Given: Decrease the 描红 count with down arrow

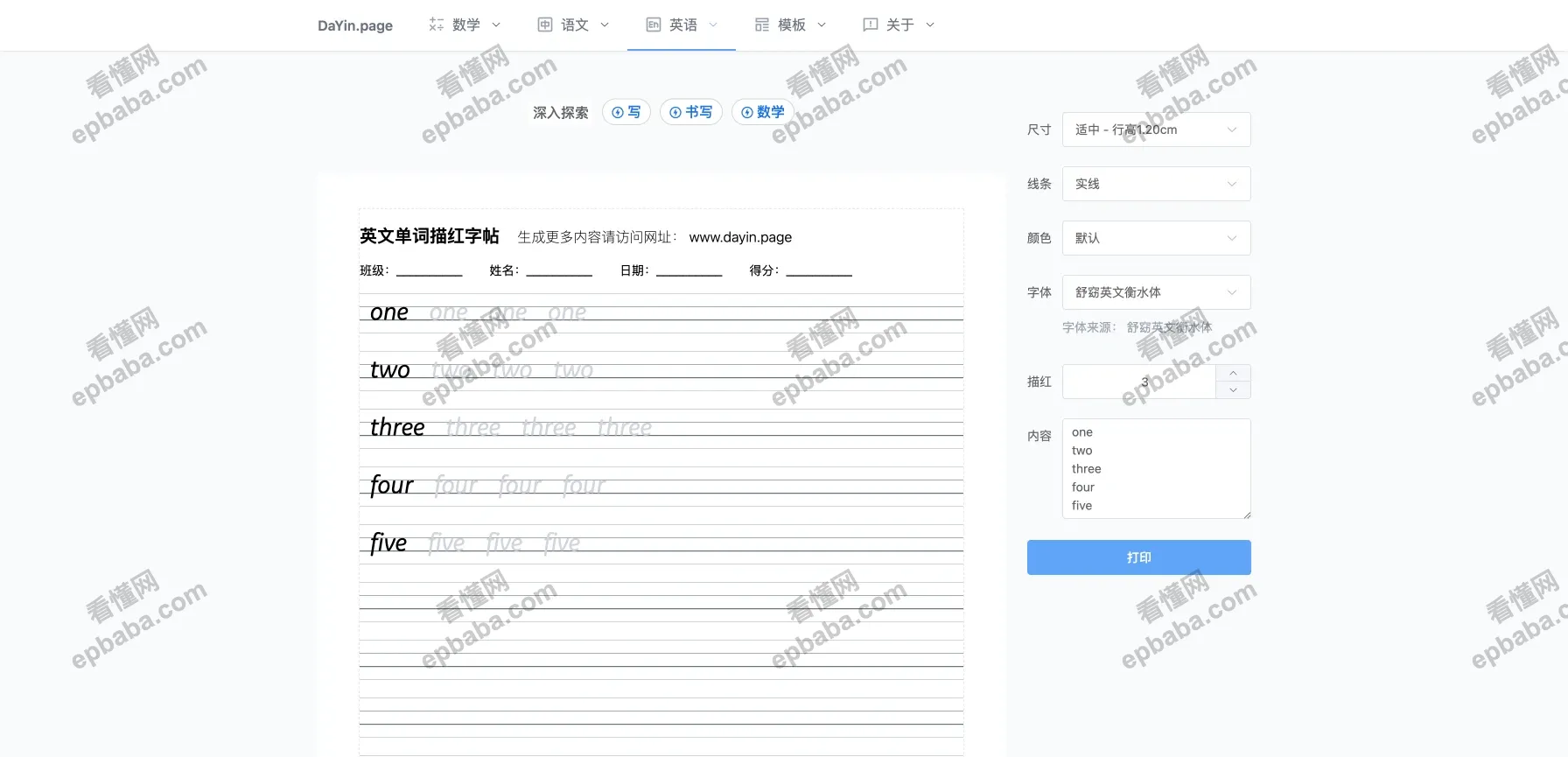Looking at the screenshot, I should click(x=1233, y=390).
